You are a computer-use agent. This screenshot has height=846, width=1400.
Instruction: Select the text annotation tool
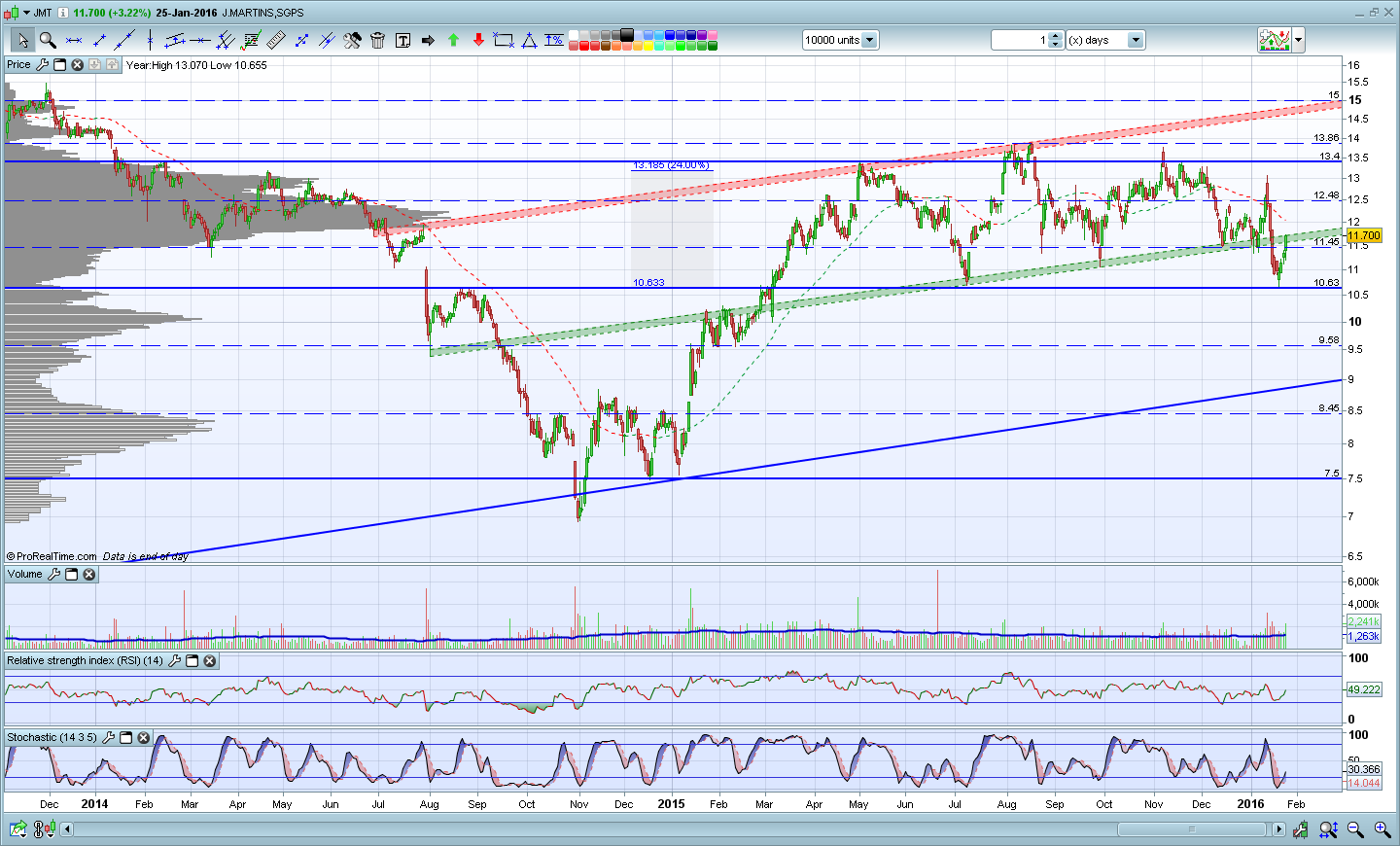click(x=402, y=40)
